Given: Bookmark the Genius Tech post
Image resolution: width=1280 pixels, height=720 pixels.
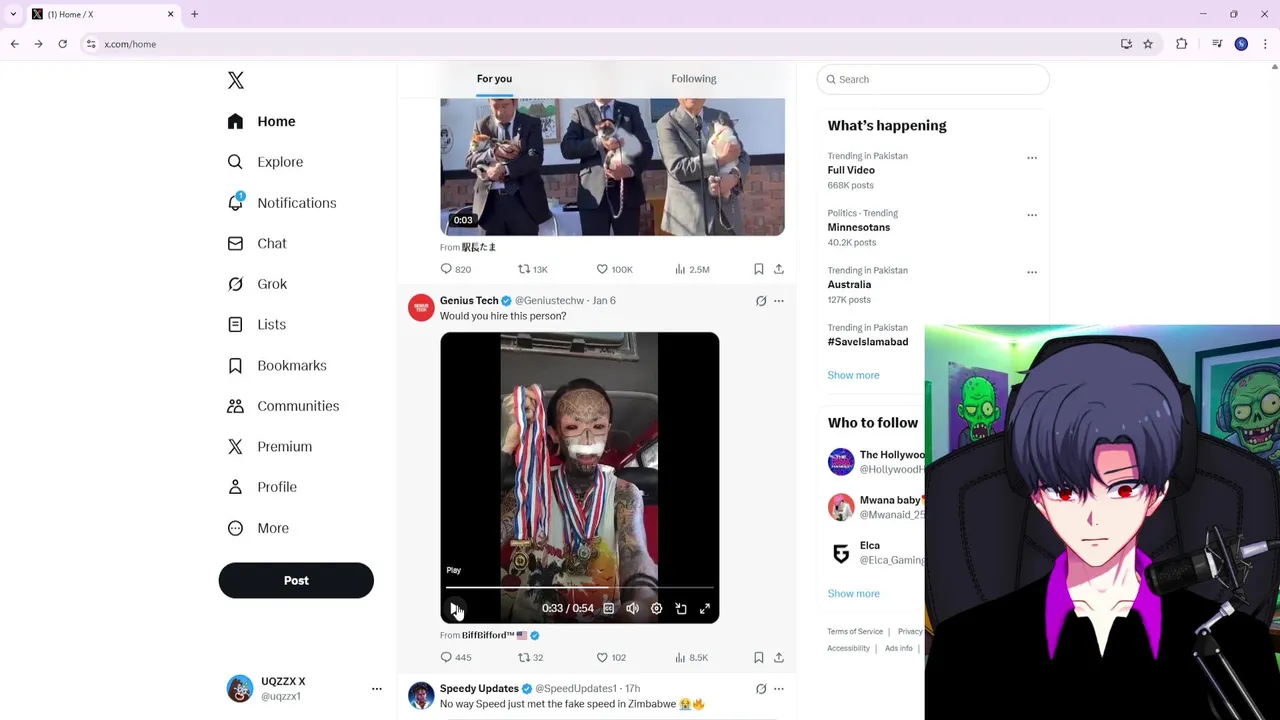Looking at the screenshot, I should (759, 657).
